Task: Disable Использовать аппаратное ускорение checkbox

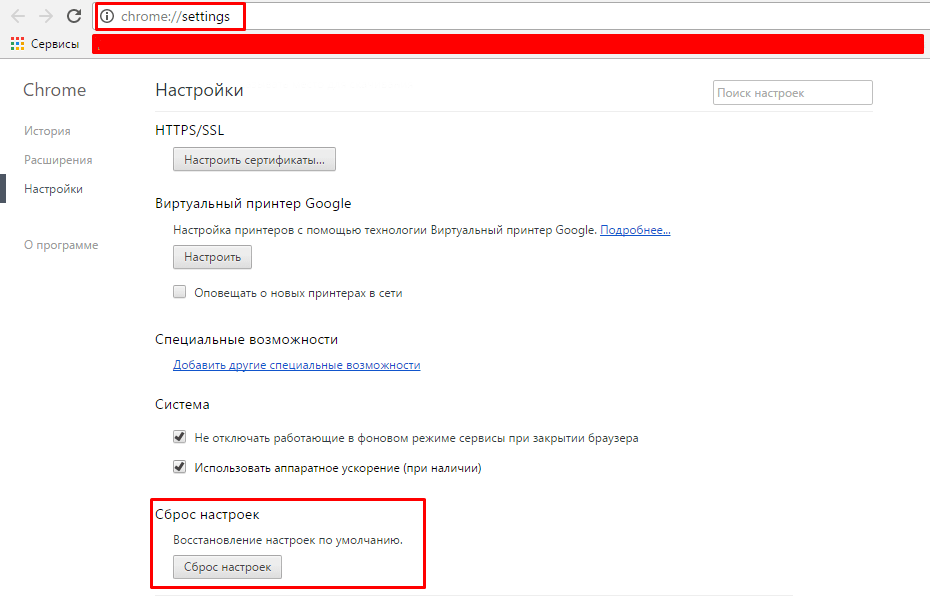Action: [x=180, y=467]
